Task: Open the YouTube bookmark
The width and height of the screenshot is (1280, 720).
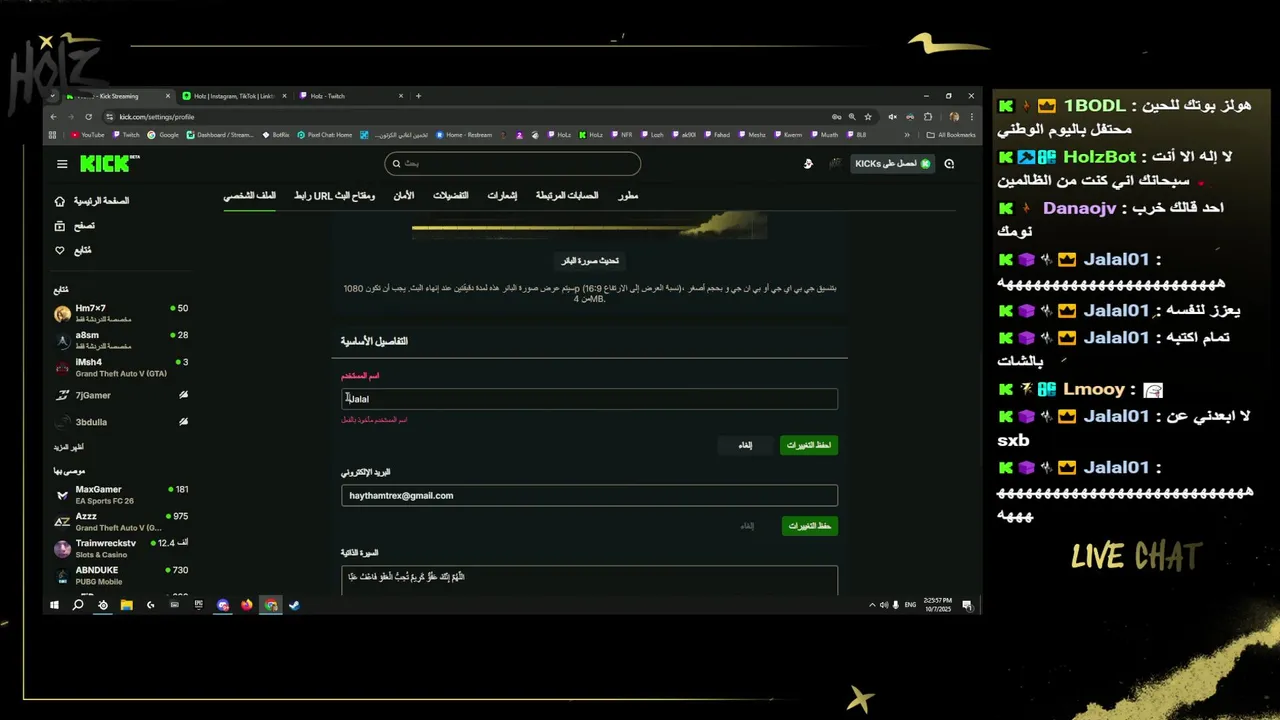Action: [x=87, y=135]
